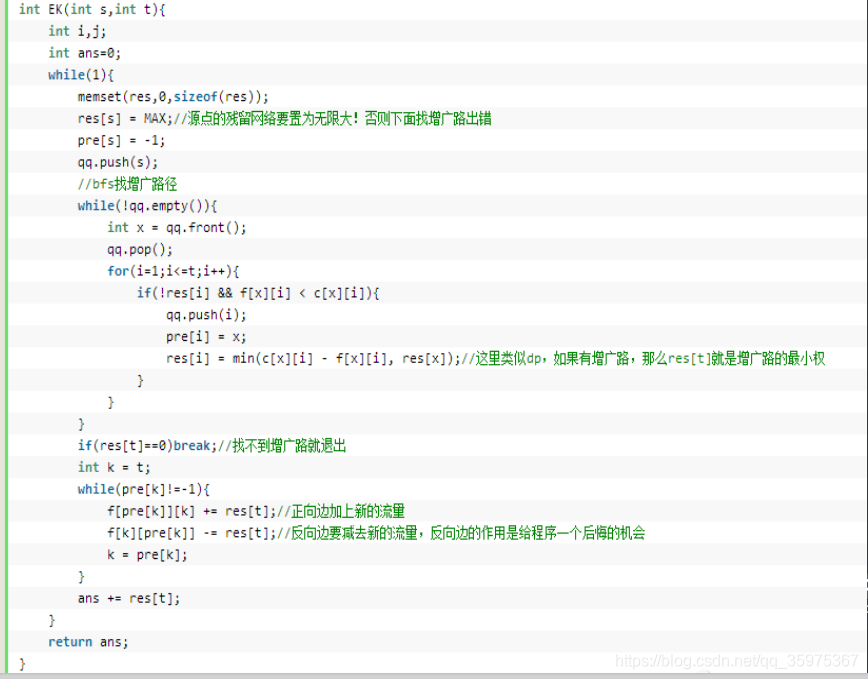Click the 'int ans=0;' line
This screenshot has height=679, width=868.
point(84,53)
